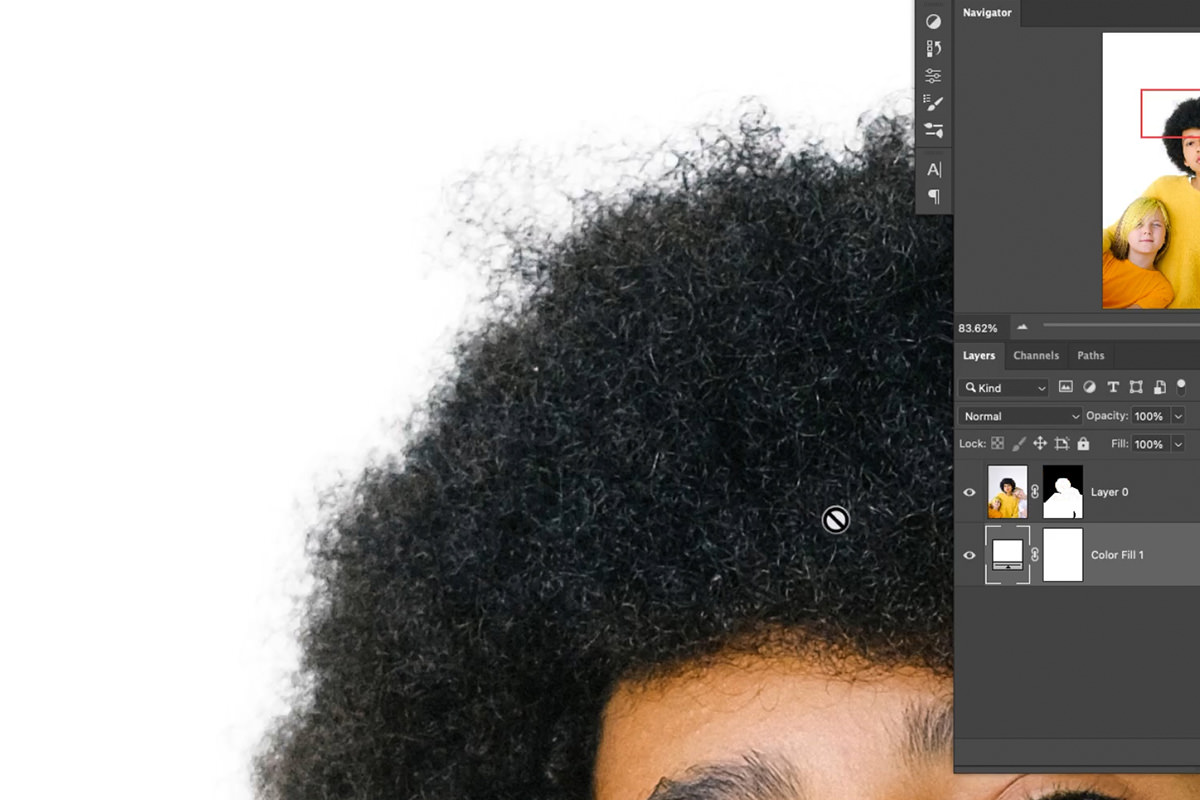Switch to the Channels tab
Image resolution: width=1200 pixels, height=800 pixels.
tap(1036, 355)
